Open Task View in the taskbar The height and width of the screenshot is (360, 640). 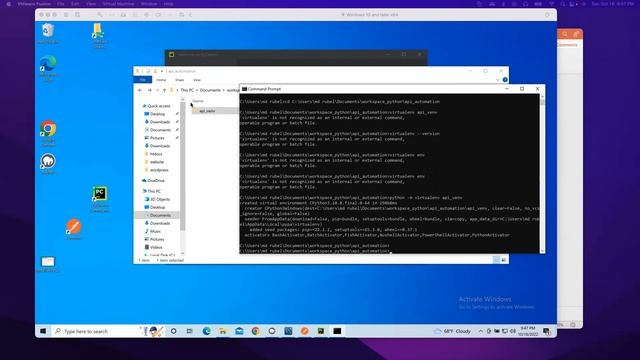[x=190, y=331]
